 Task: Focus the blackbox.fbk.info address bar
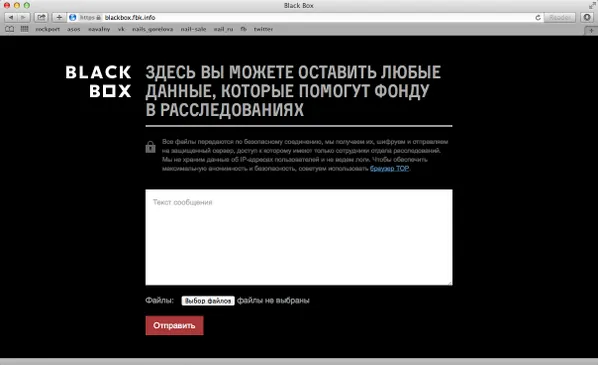point(305,18)
